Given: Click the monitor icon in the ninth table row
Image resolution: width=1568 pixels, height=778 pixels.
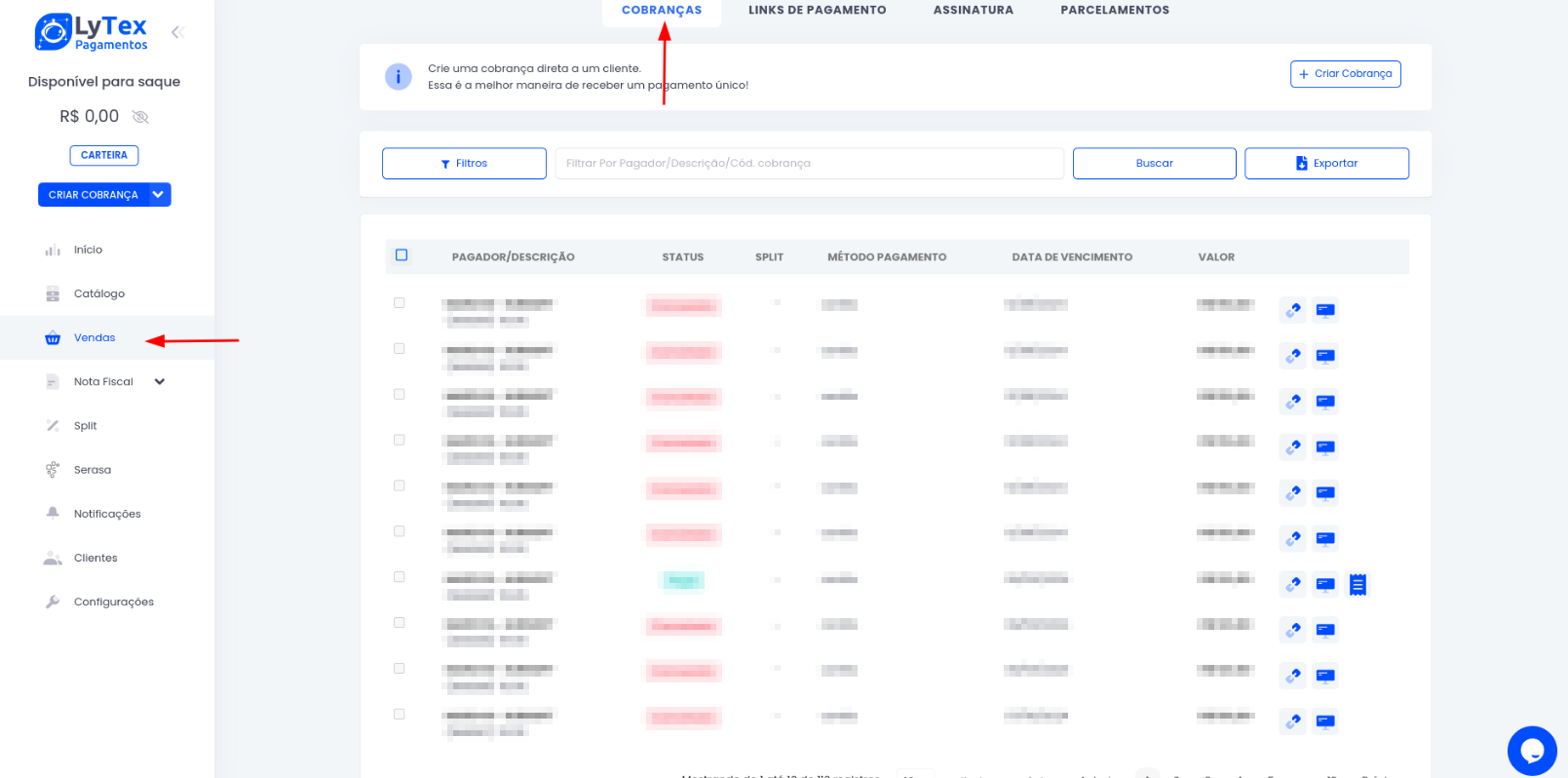Looking at the screenshot, I should [x=1325, y=676].
